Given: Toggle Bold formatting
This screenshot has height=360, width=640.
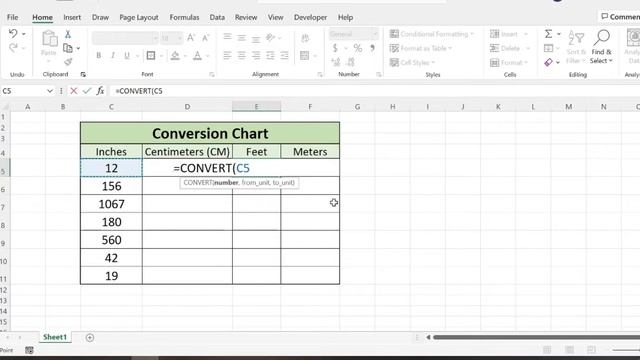Looking at the screenshot, I should click(x=98, y=56).
